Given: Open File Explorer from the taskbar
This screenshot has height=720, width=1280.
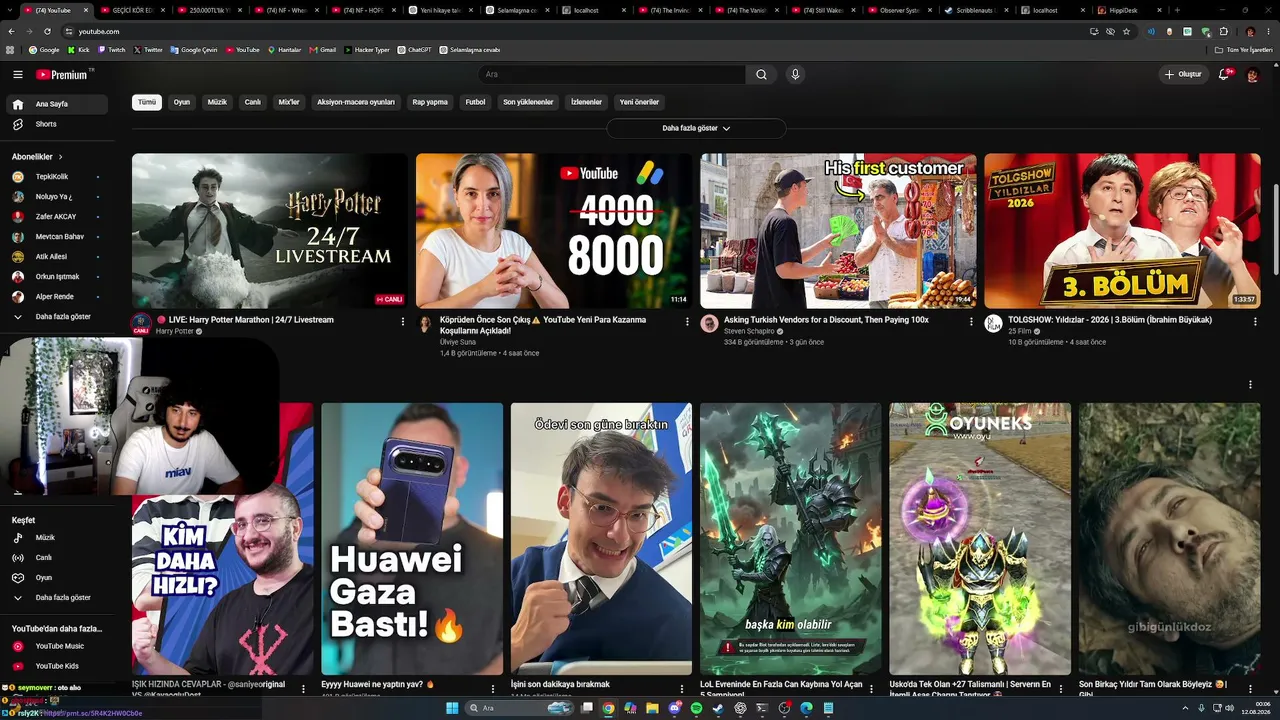Looking at the screenshot, I should 653,708.
